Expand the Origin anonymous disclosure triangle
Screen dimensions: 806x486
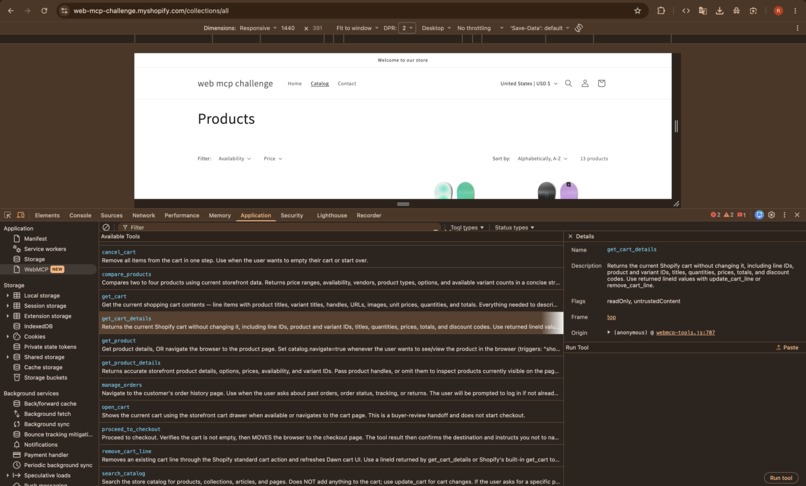tap(609, 332)
